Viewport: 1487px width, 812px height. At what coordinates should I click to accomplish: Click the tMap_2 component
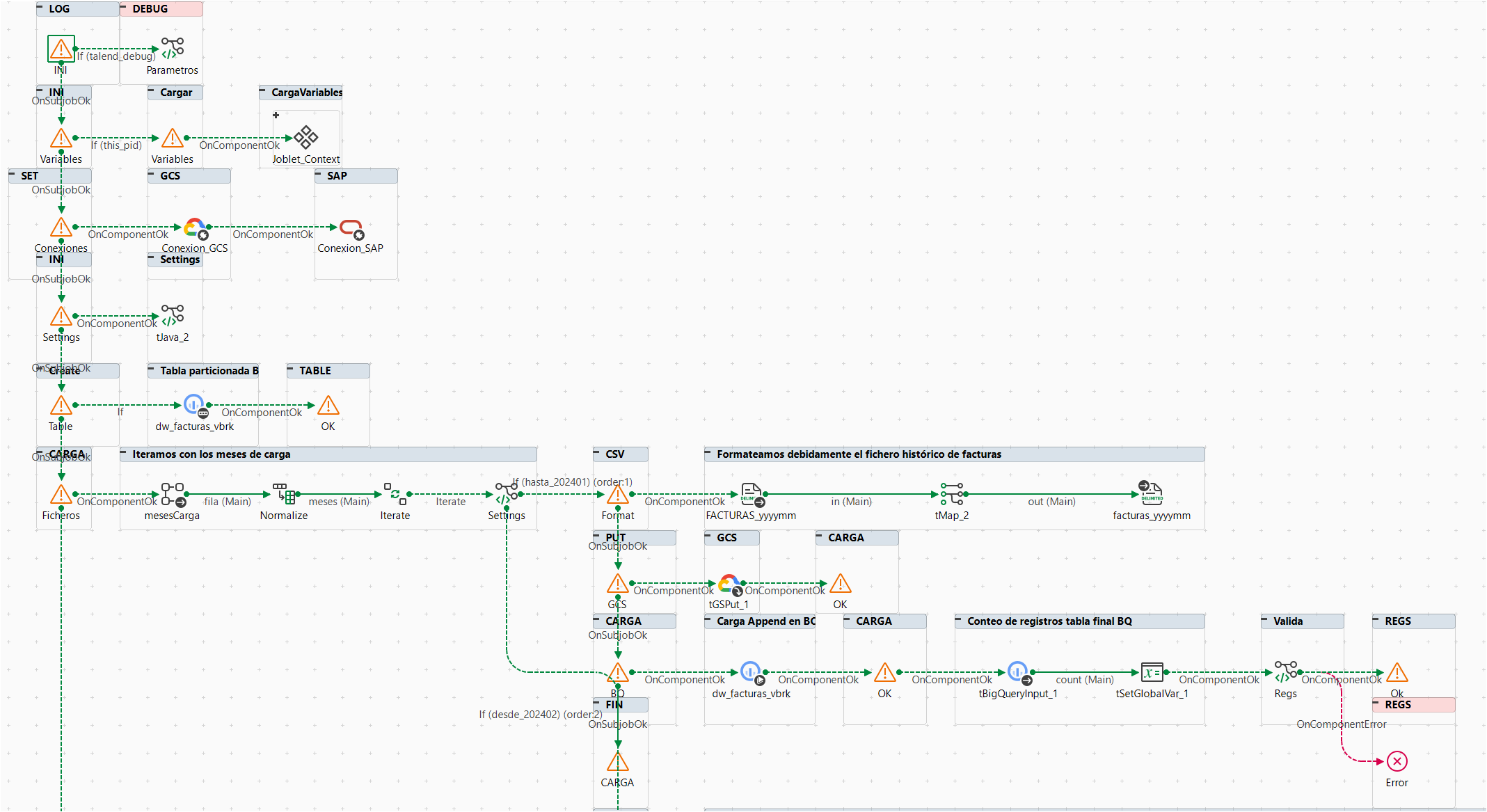tap(952, 494)
